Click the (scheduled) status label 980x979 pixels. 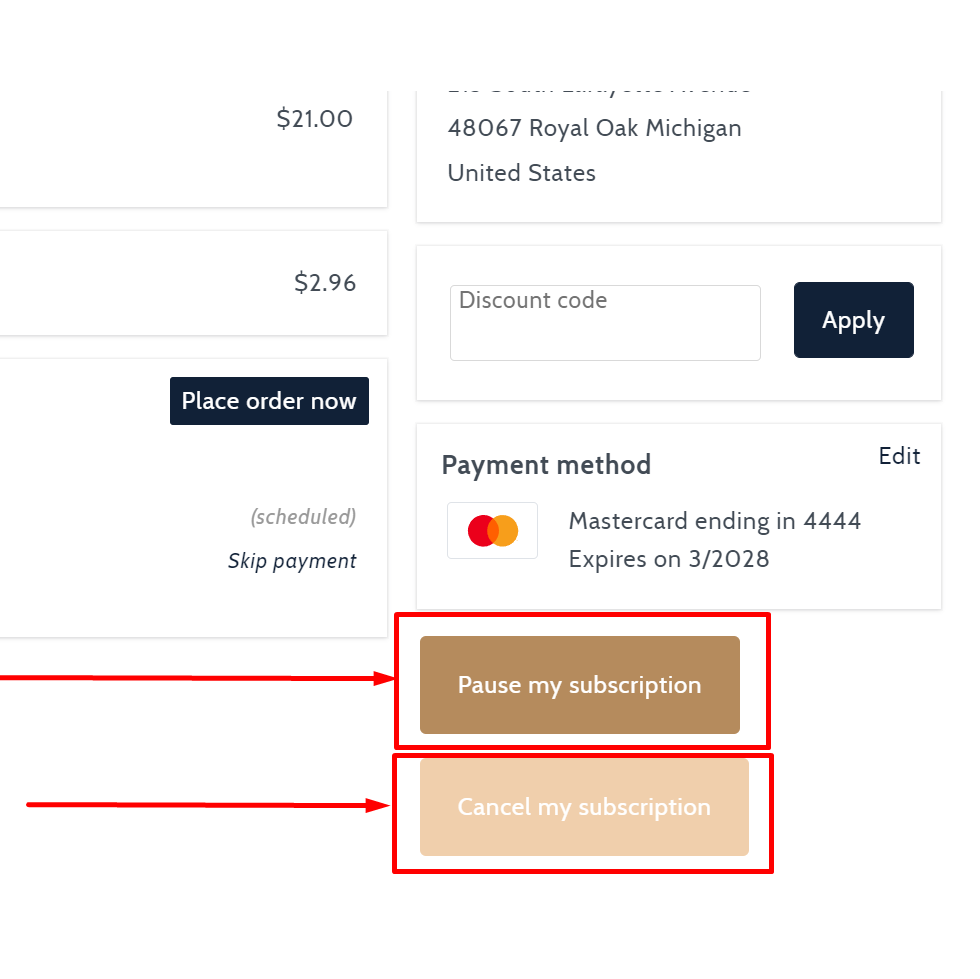tap(303, 517)
